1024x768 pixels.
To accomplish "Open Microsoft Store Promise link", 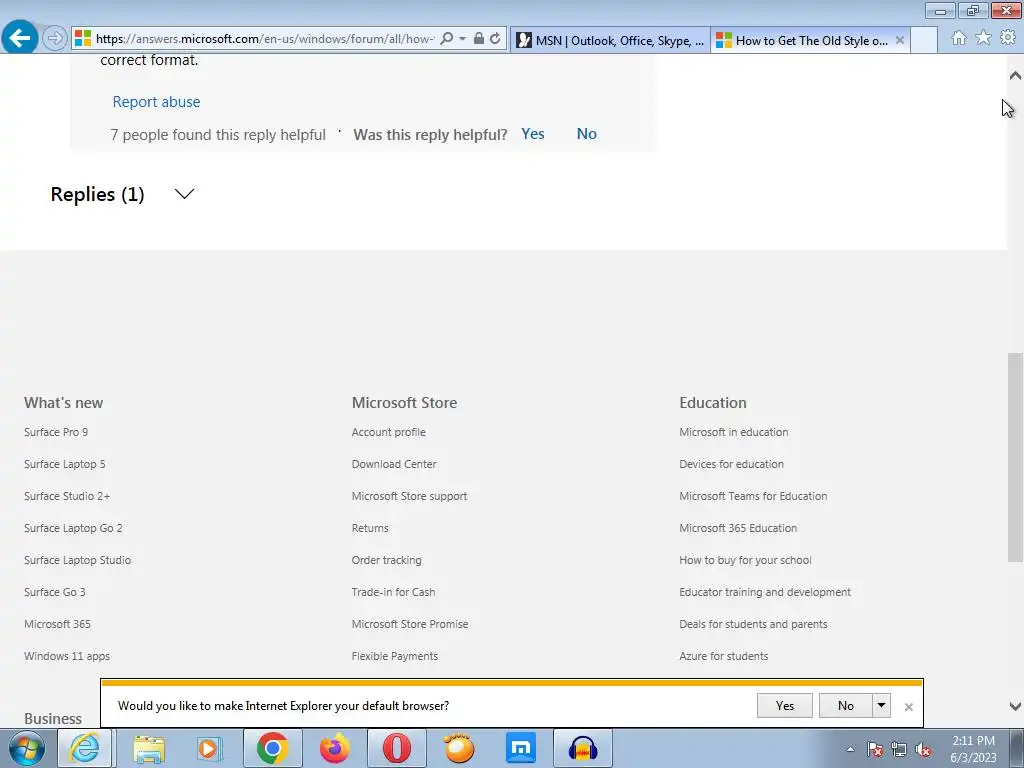I will (410, 624).
